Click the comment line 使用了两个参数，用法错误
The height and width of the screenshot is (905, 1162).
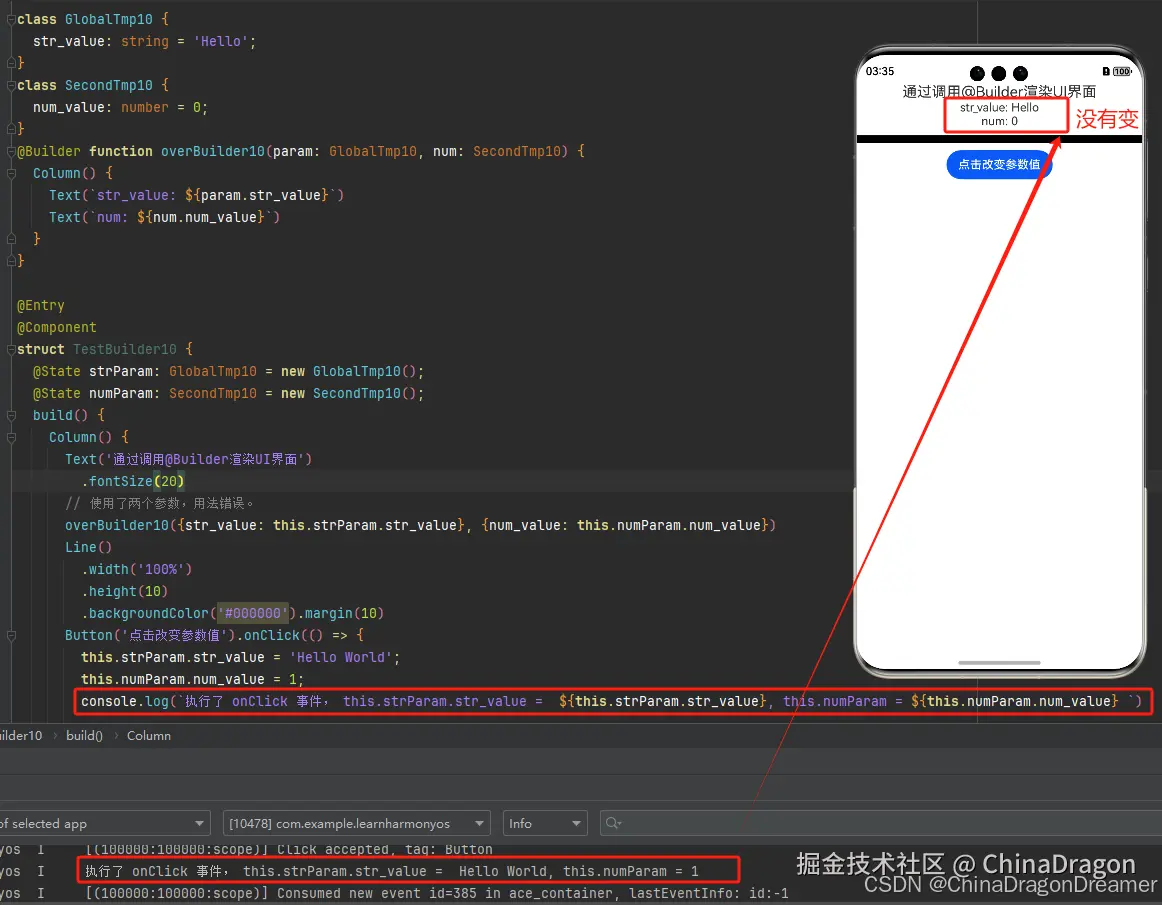click(160, 503)
